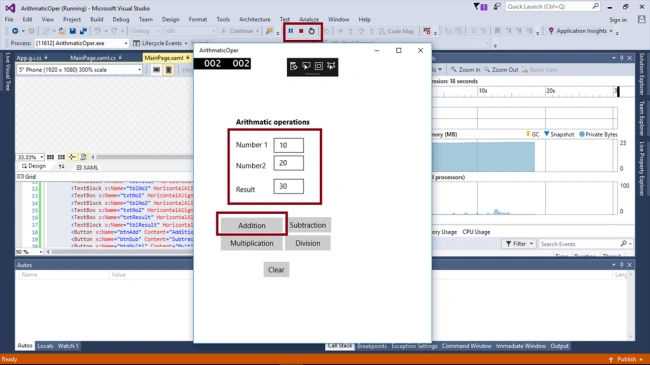Image resolution: width=650 pixels, height=365 pixels.
Task: Toggle snap grid in designer
Action: [x=50, y=157]
